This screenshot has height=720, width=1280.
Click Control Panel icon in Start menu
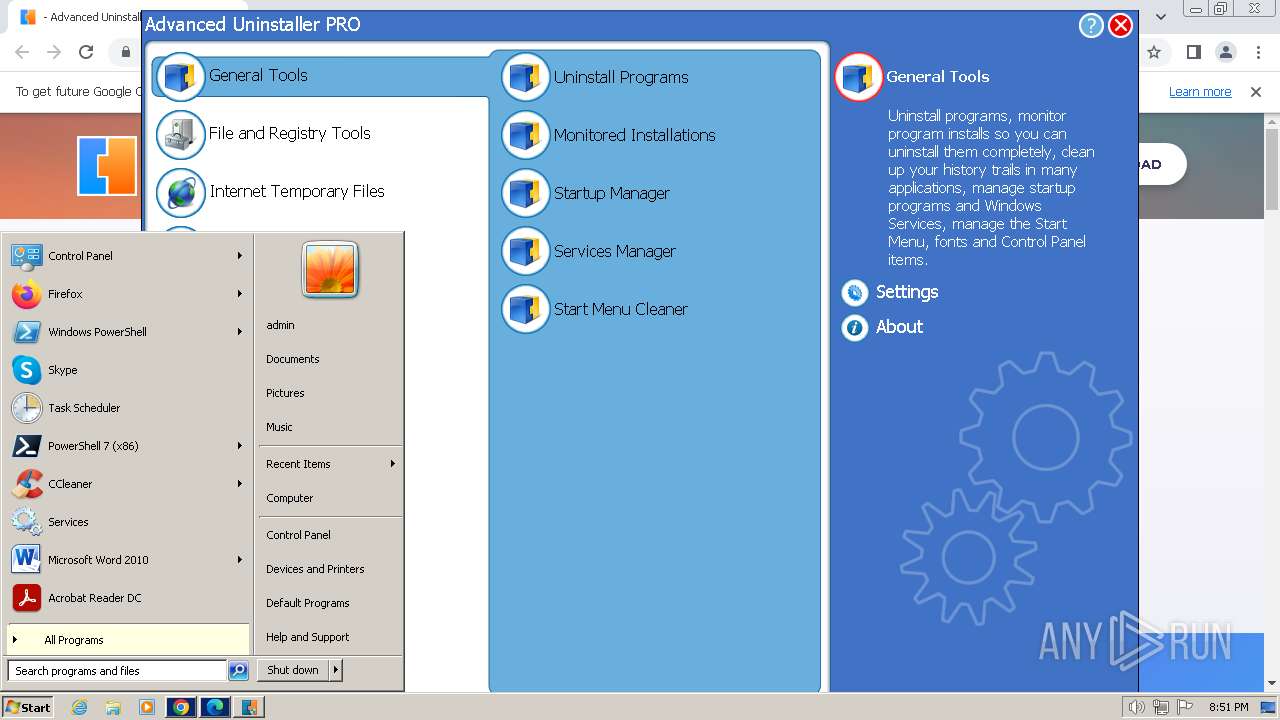pos(27,256)
